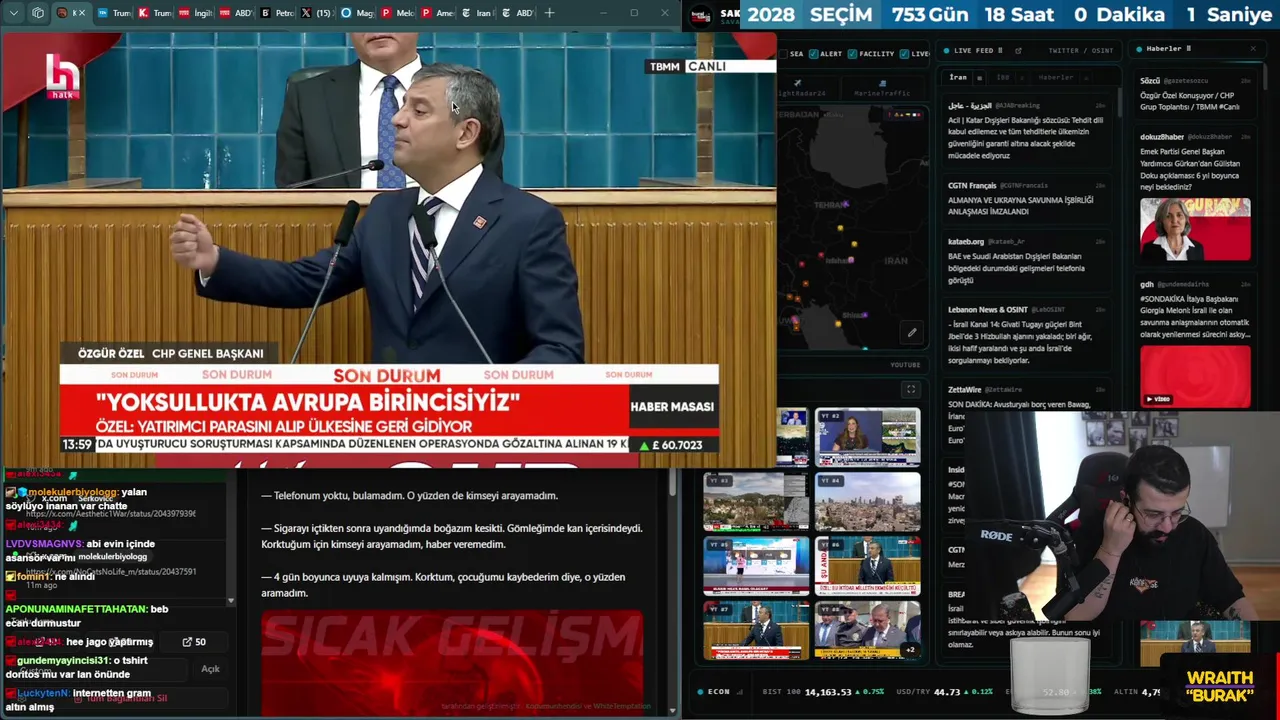Select the Haberler feed tab

1056,77
